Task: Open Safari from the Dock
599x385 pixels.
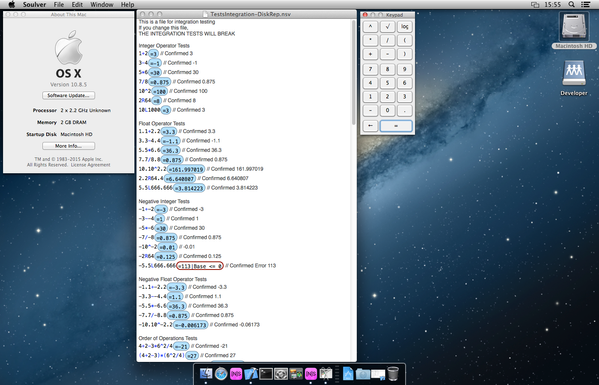Action: pos(221,373)
